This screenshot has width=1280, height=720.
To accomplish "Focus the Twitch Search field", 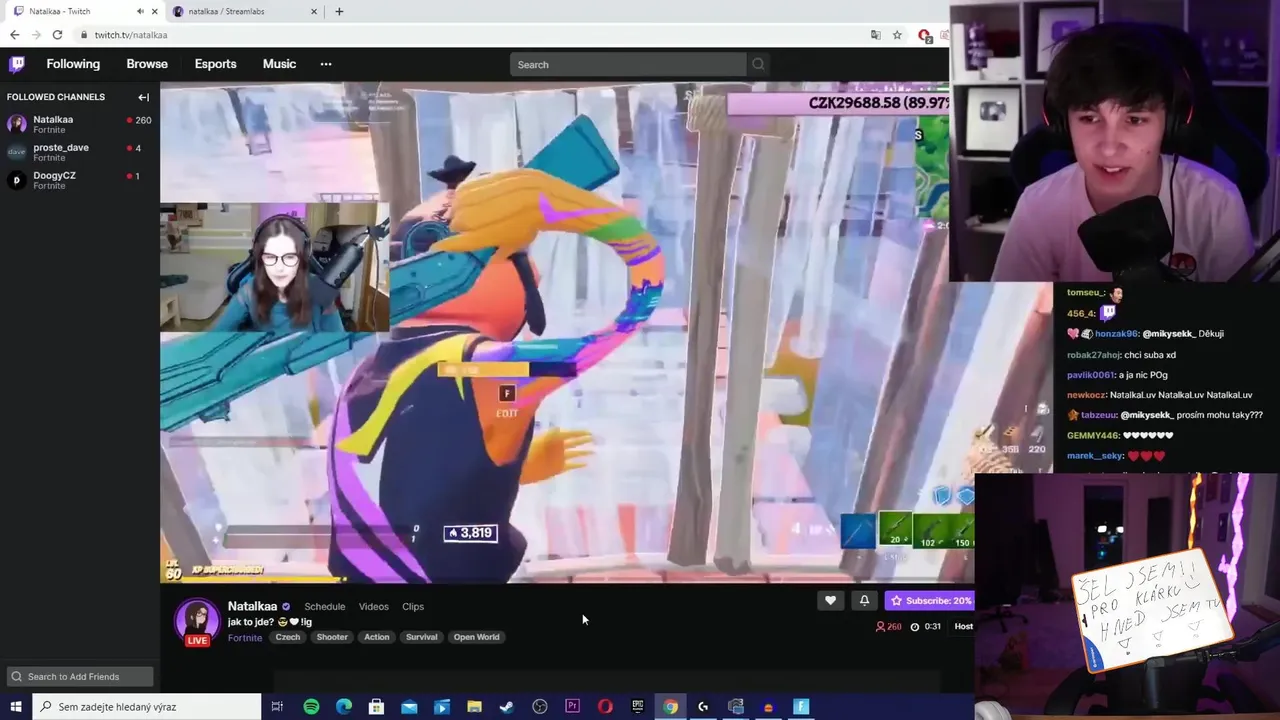I will click(x=628, y=64).
